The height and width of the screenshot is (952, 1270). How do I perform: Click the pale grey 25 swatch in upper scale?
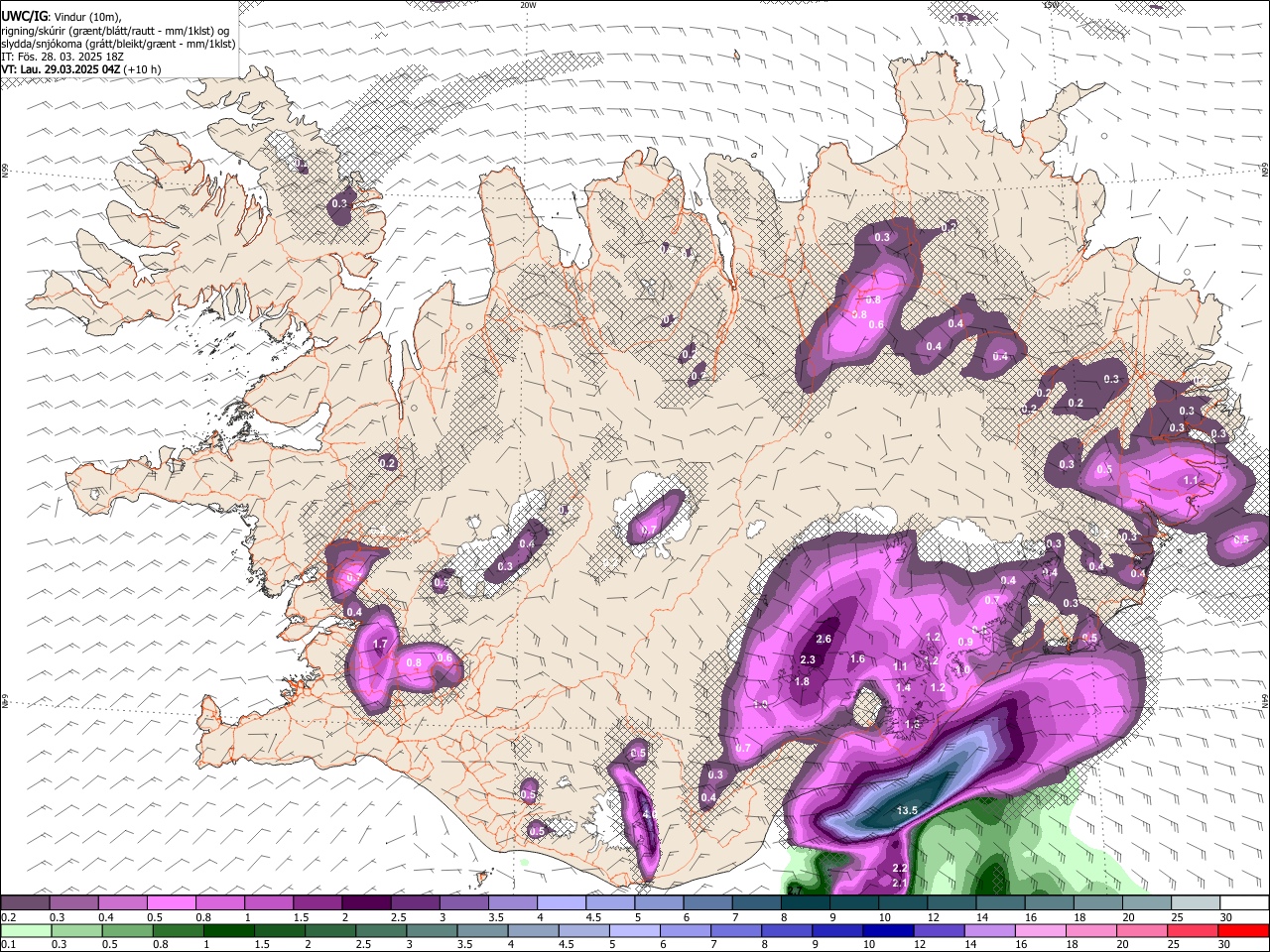point(1194,903)
